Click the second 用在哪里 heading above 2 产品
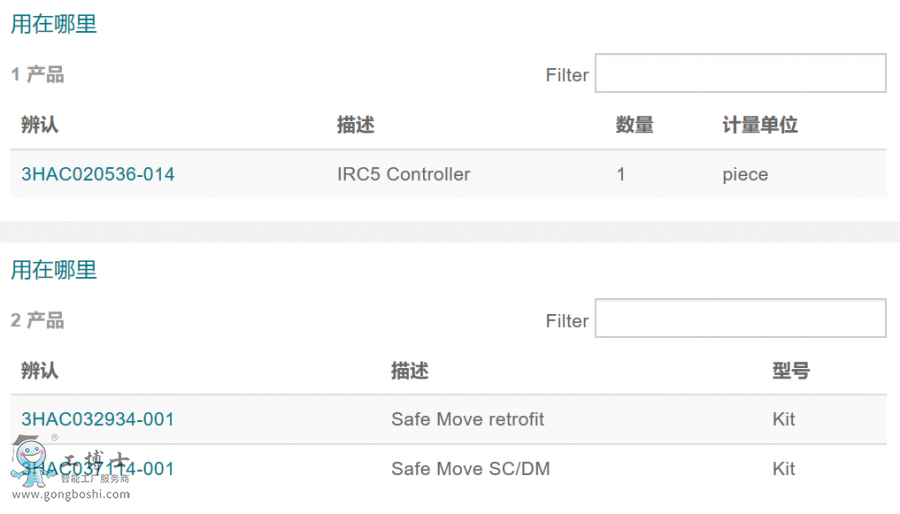The width and height of the screenshot is (900, 514). point(54,270)
